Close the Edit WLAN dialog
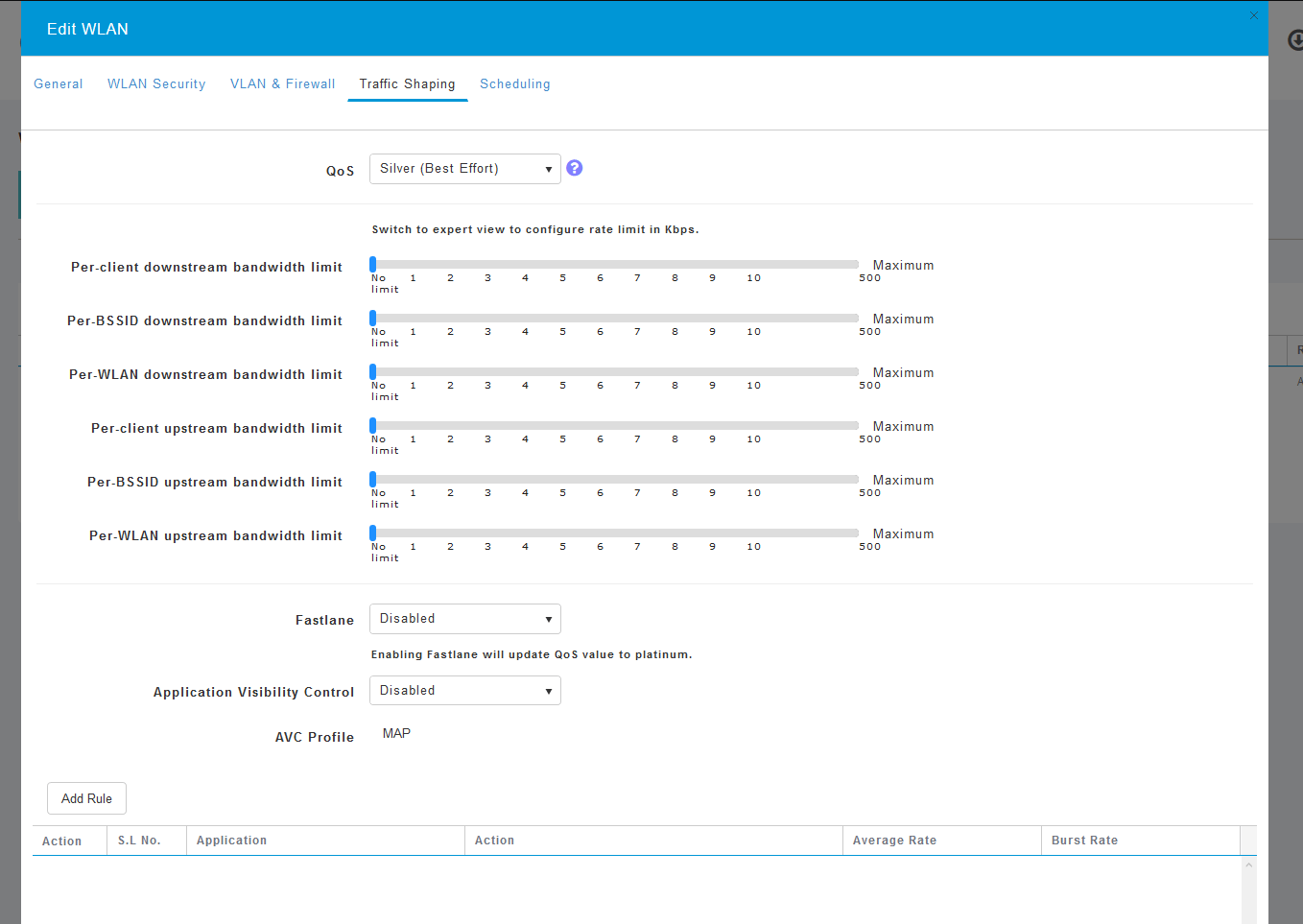This screenshot has width=1303, height=924. tap(1253, 15)
